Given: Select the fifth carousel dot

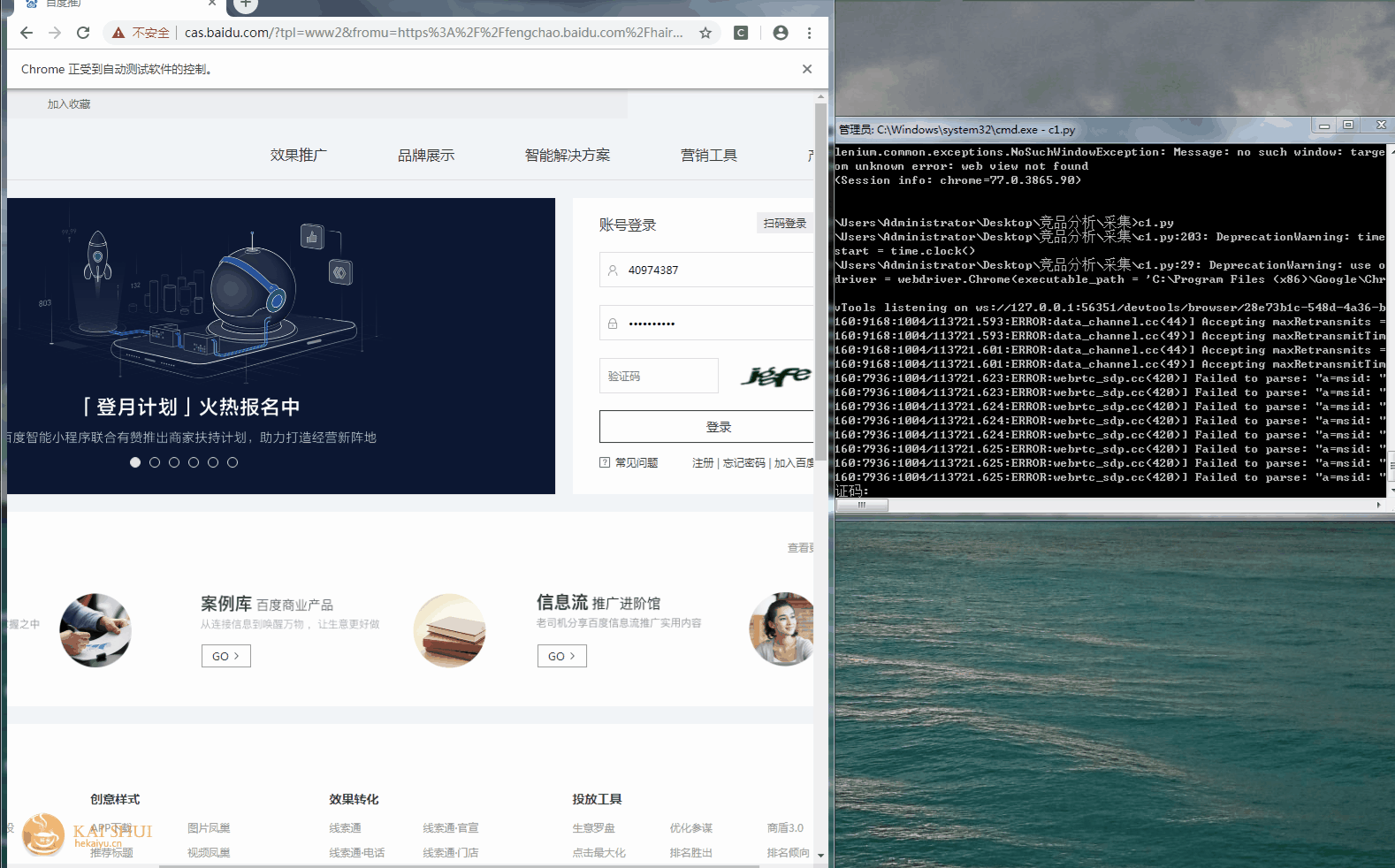Looking at the screenshot, I should pyautogui.click(x=213, y=462).
